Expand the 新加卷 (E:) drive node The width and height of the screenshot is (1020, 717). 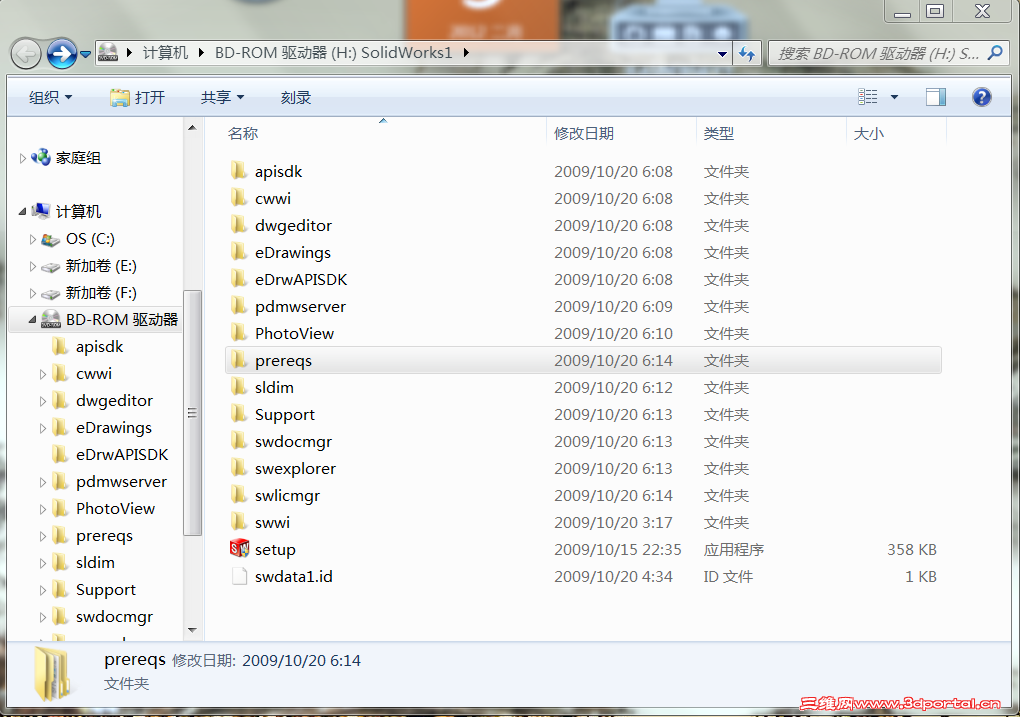33,266
